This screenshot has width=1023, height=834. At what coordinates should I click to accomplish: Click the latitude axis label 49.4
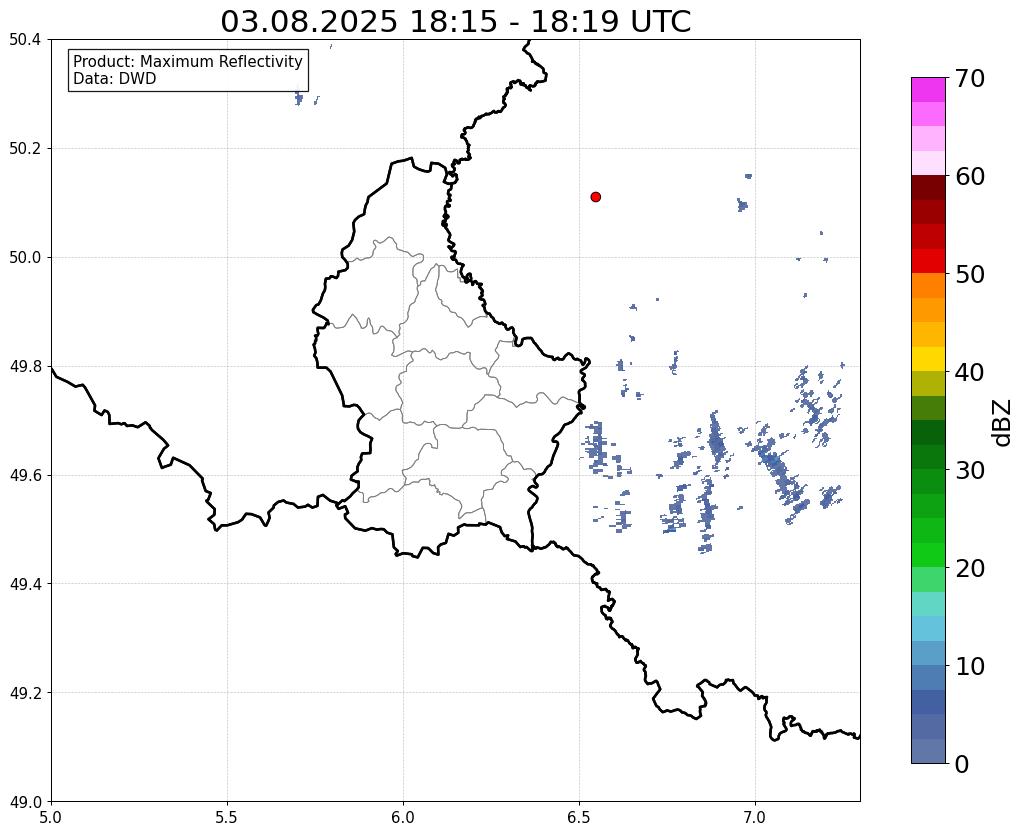[x=25, y=584]
